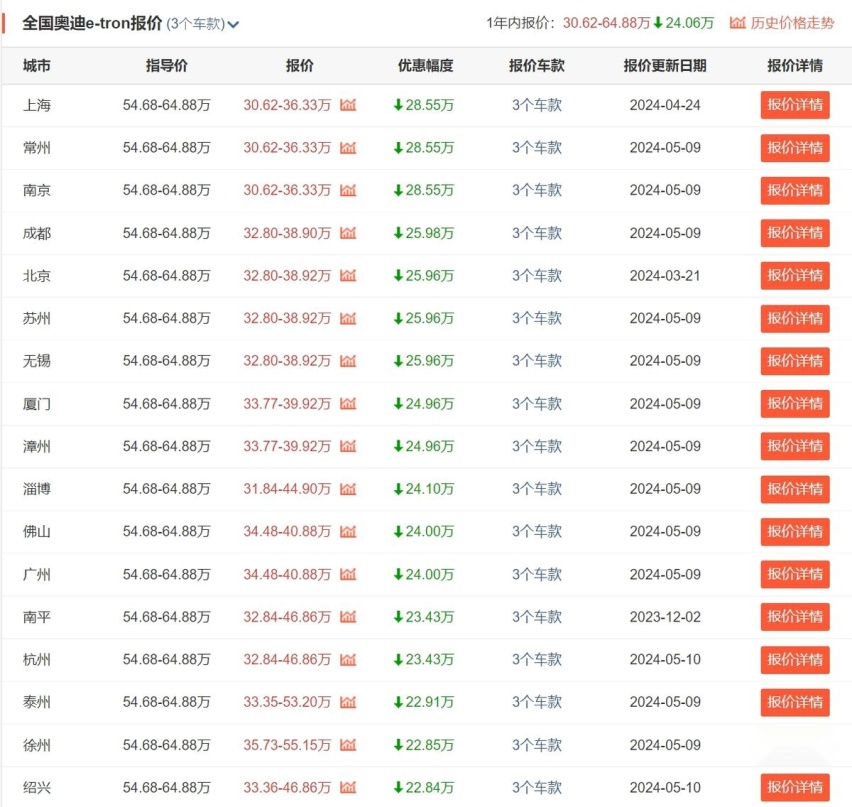This screenshot has width=852, height=807.
Task: Open 3个车款 link in 佛山 row
Action: click(537, 531)
